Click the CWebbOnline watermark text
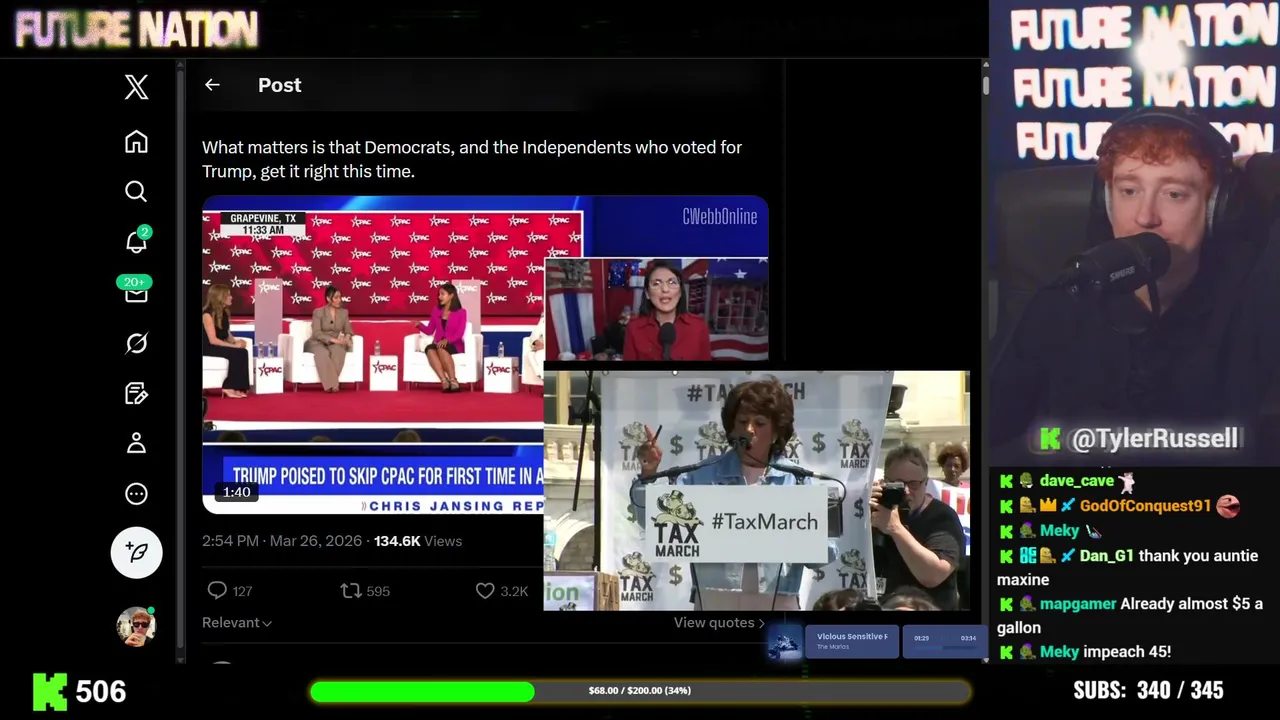The height and width of the screenshot is (720, 1280). 720,216
